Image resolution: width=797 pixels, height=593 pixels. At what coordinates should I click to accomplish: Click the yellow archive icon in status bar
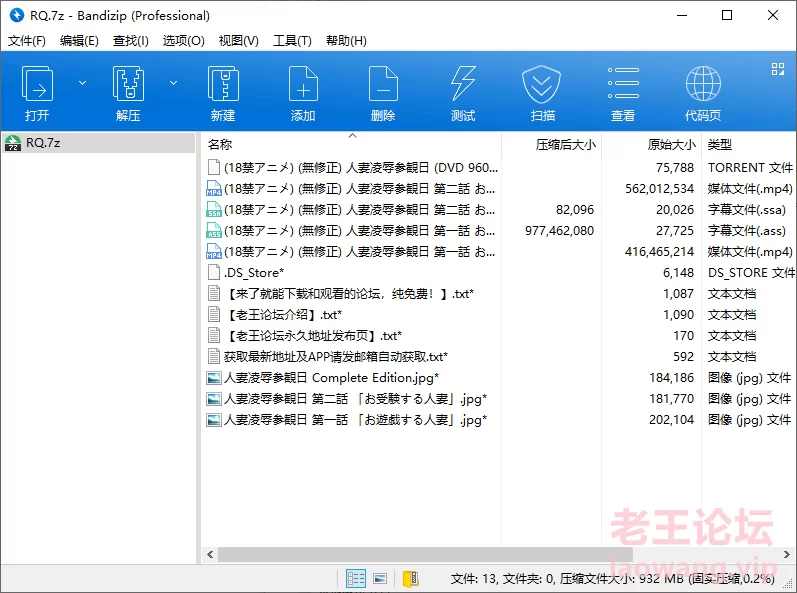point(411,578)
